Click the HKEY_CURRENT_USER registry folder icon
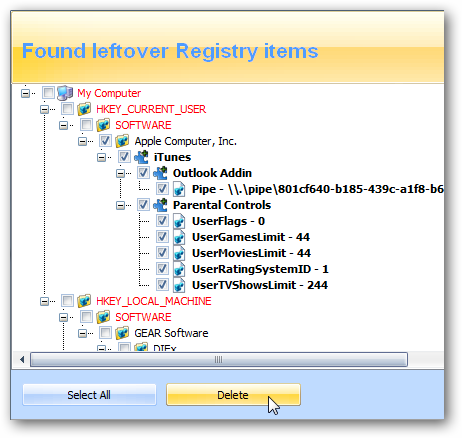 pyautogui.click(x=84, y=109)
